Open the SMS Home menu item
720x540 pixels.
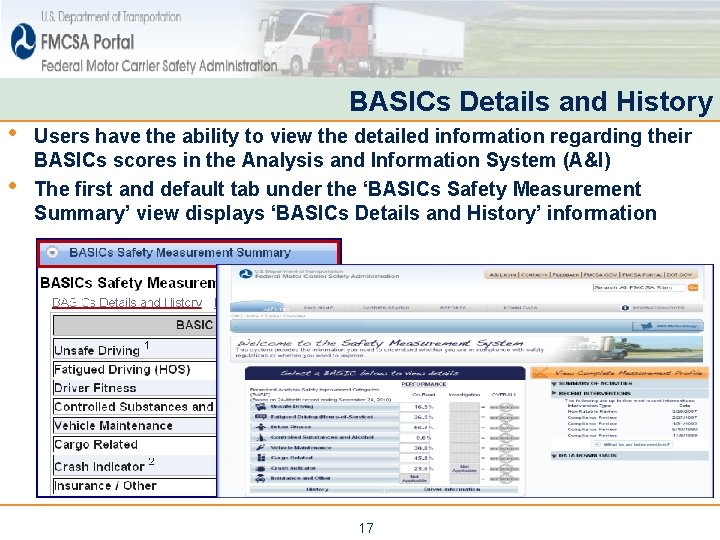tap(318, 308)
